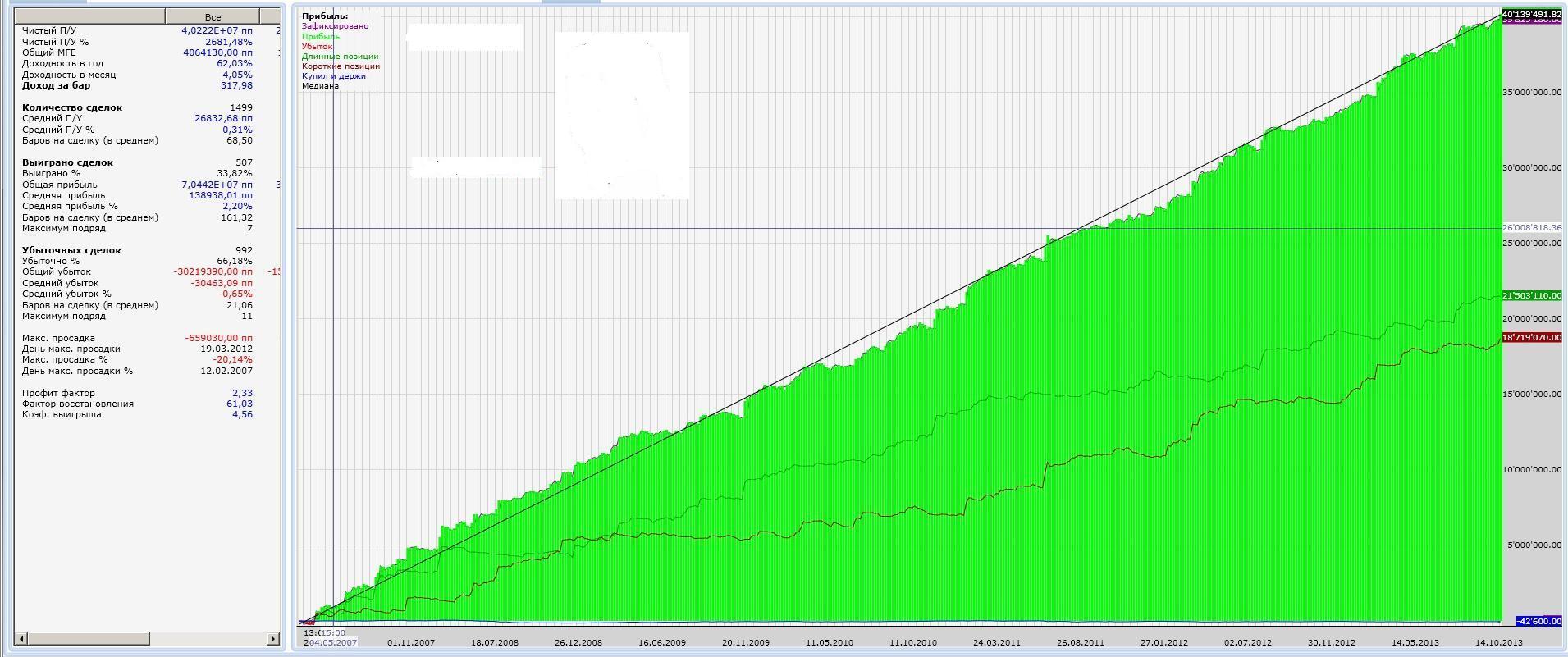Click the 'Макс. просадка' label without percent
Image resolution: width=1568 pixels, height=657 pixels.
(58, 338)
